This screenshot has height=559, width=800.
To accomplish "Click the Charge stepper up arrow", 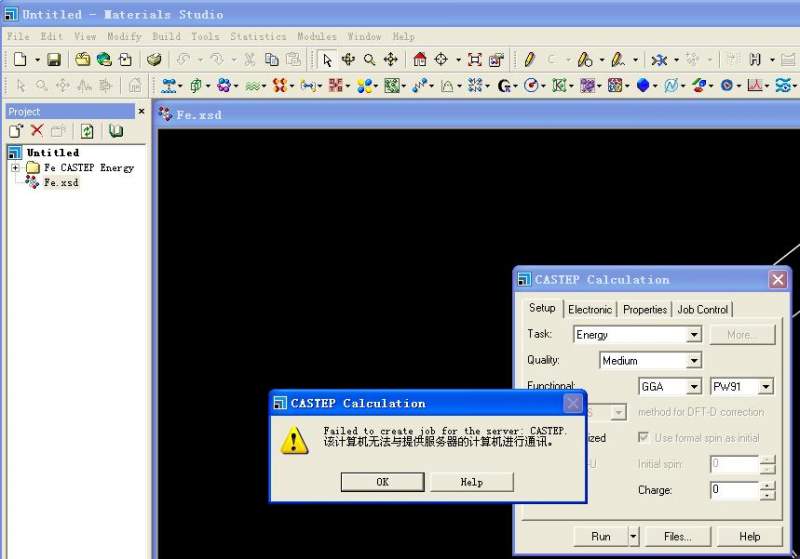I will pos(767,485).
